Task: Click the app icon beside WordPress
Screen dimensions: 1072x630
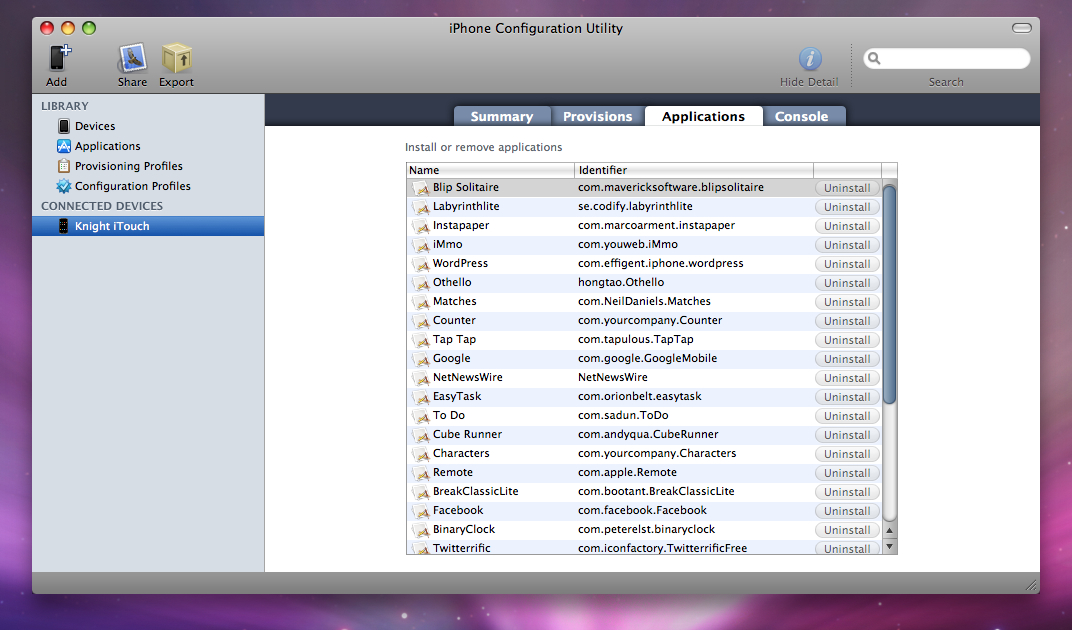Action: [x=420, y=263]
